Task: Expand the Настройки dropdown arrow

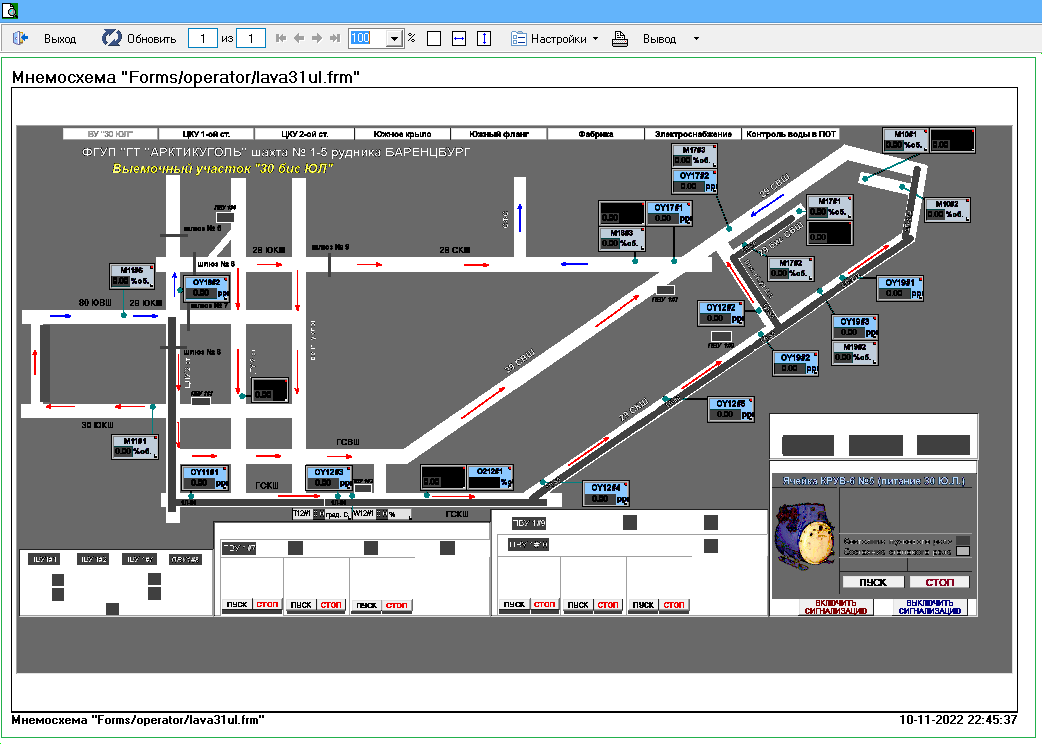Action: (x=595, y=39)
